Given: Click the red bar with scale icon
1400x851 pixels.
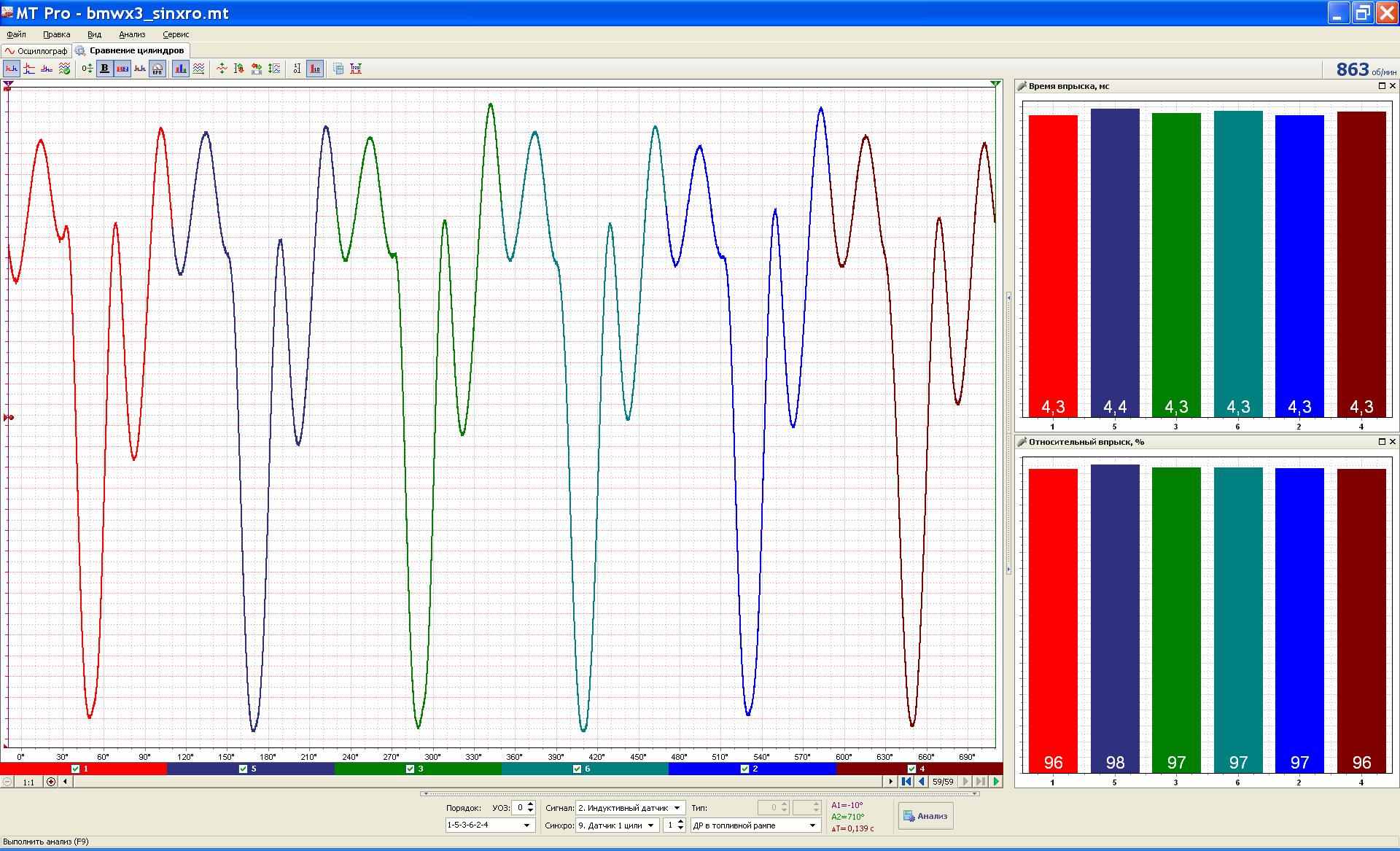Looking at the screenshot, I should point(315,69).
